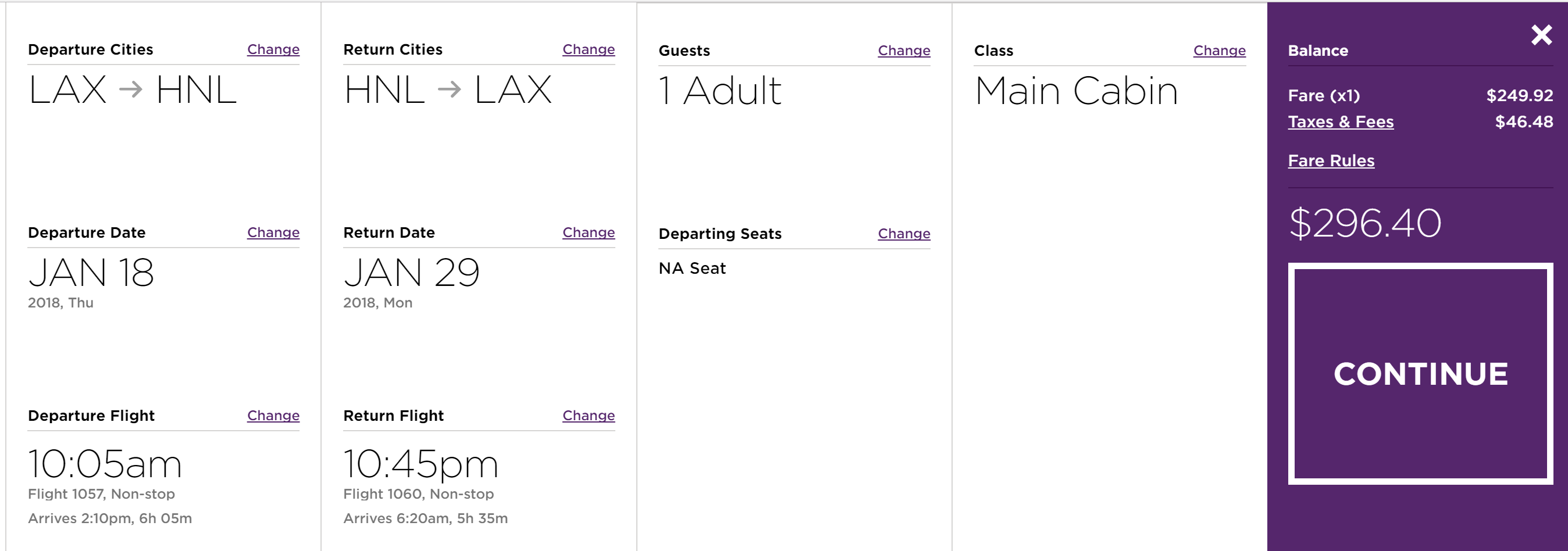Change the Return Date

point(588,232)
